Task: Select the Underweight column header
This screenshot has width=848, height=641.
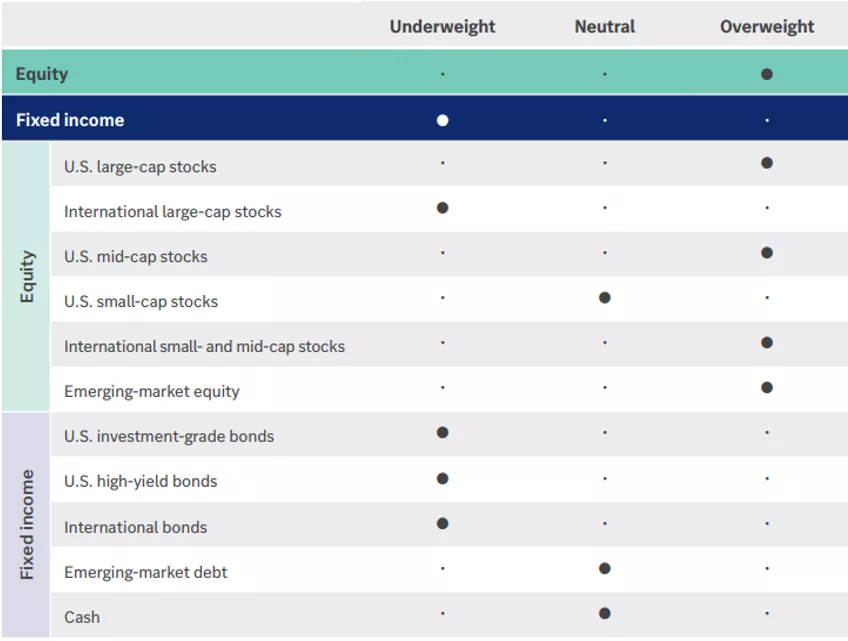Action: click(x=442, y=26)
